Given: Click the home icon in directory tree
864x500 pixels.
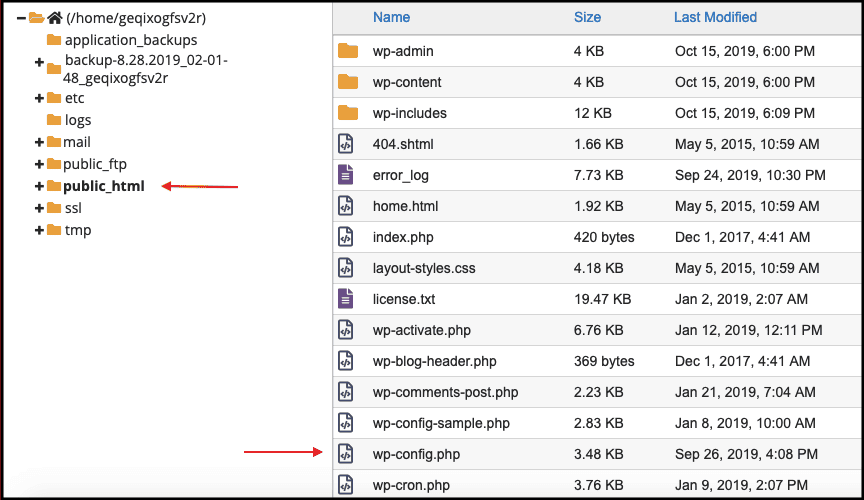Looking at the screenshot, I should pyautogui.click(x=55, y=18).
